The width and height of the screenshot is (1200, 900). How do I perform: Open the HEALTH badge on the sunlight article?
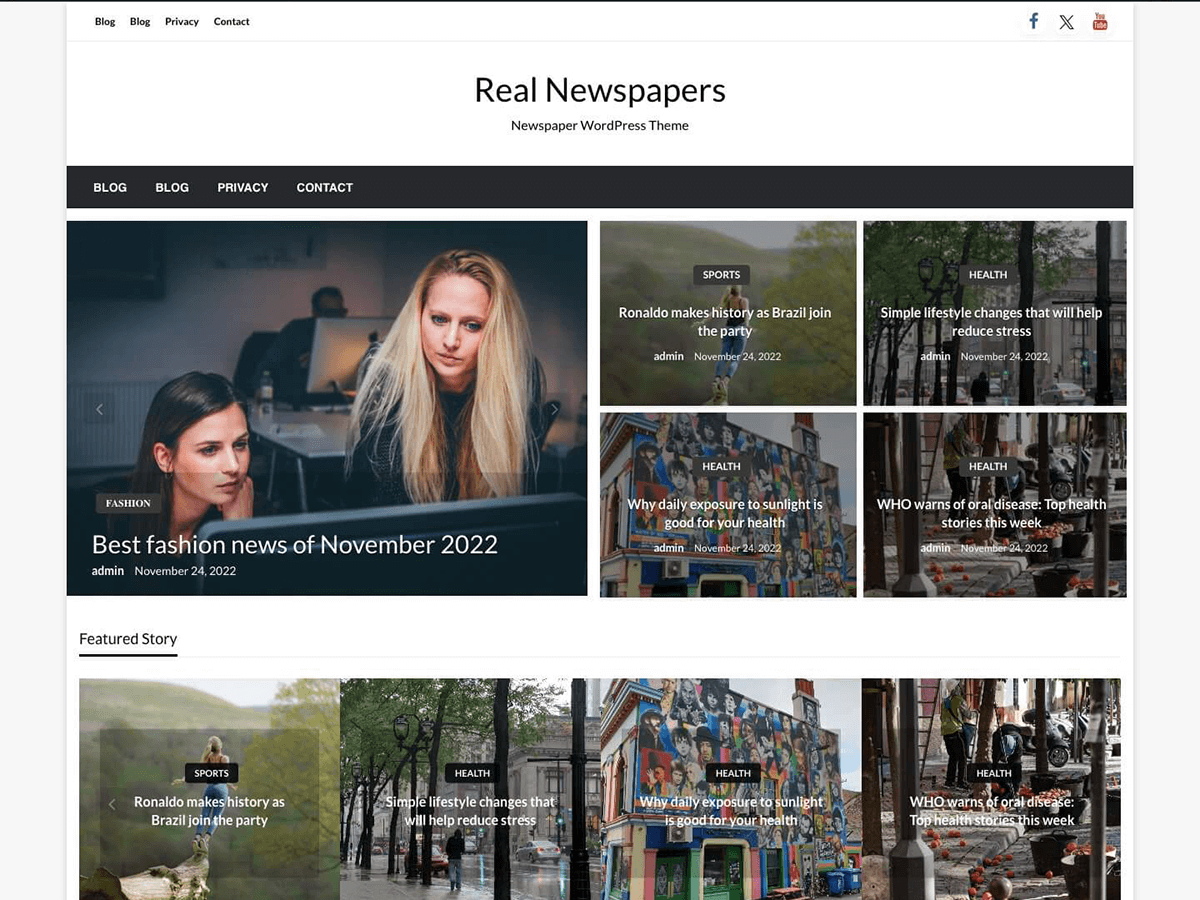point(721,466)
